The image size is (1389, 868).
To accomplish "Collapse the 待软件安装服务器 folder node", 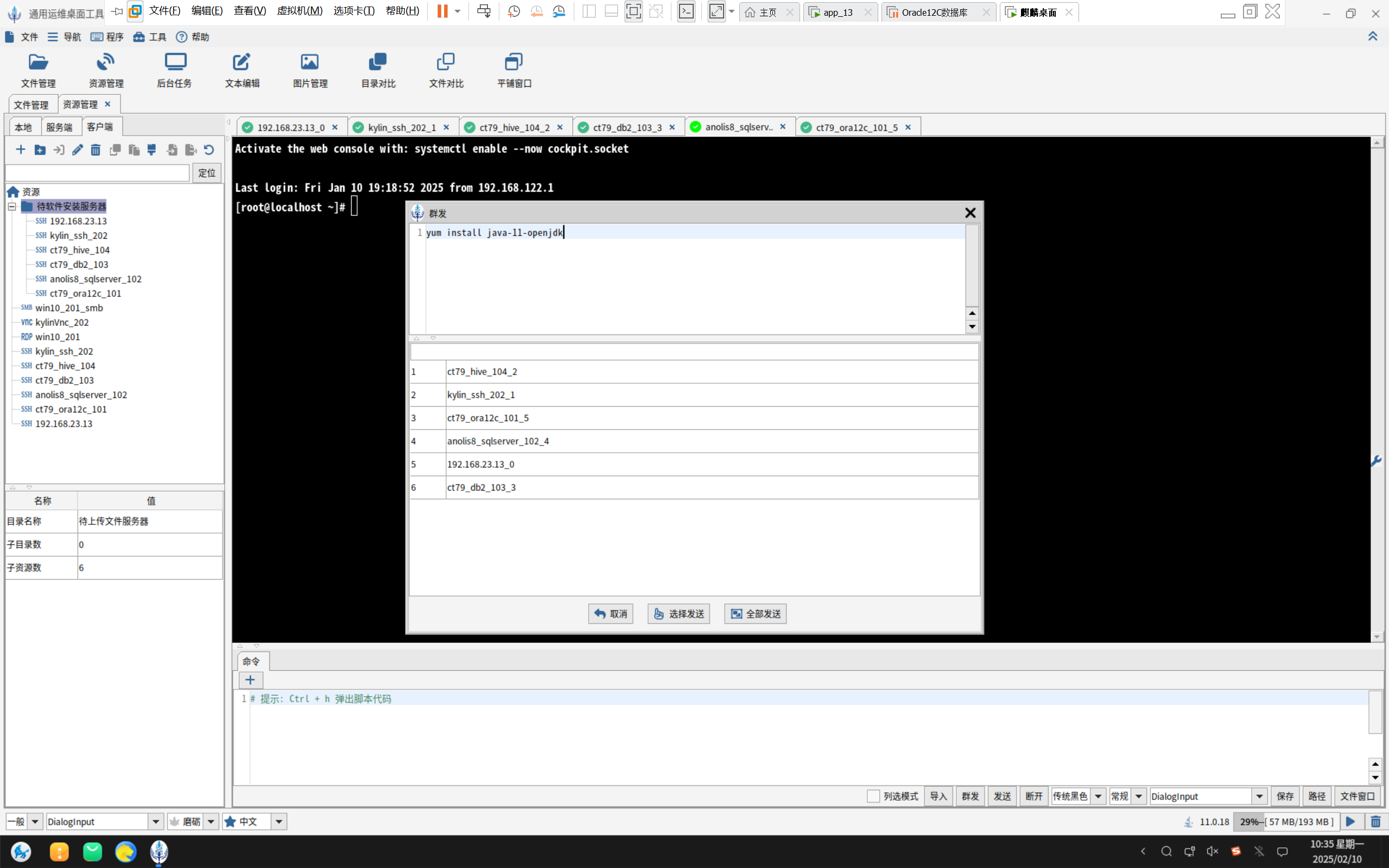I will (11, 206).
